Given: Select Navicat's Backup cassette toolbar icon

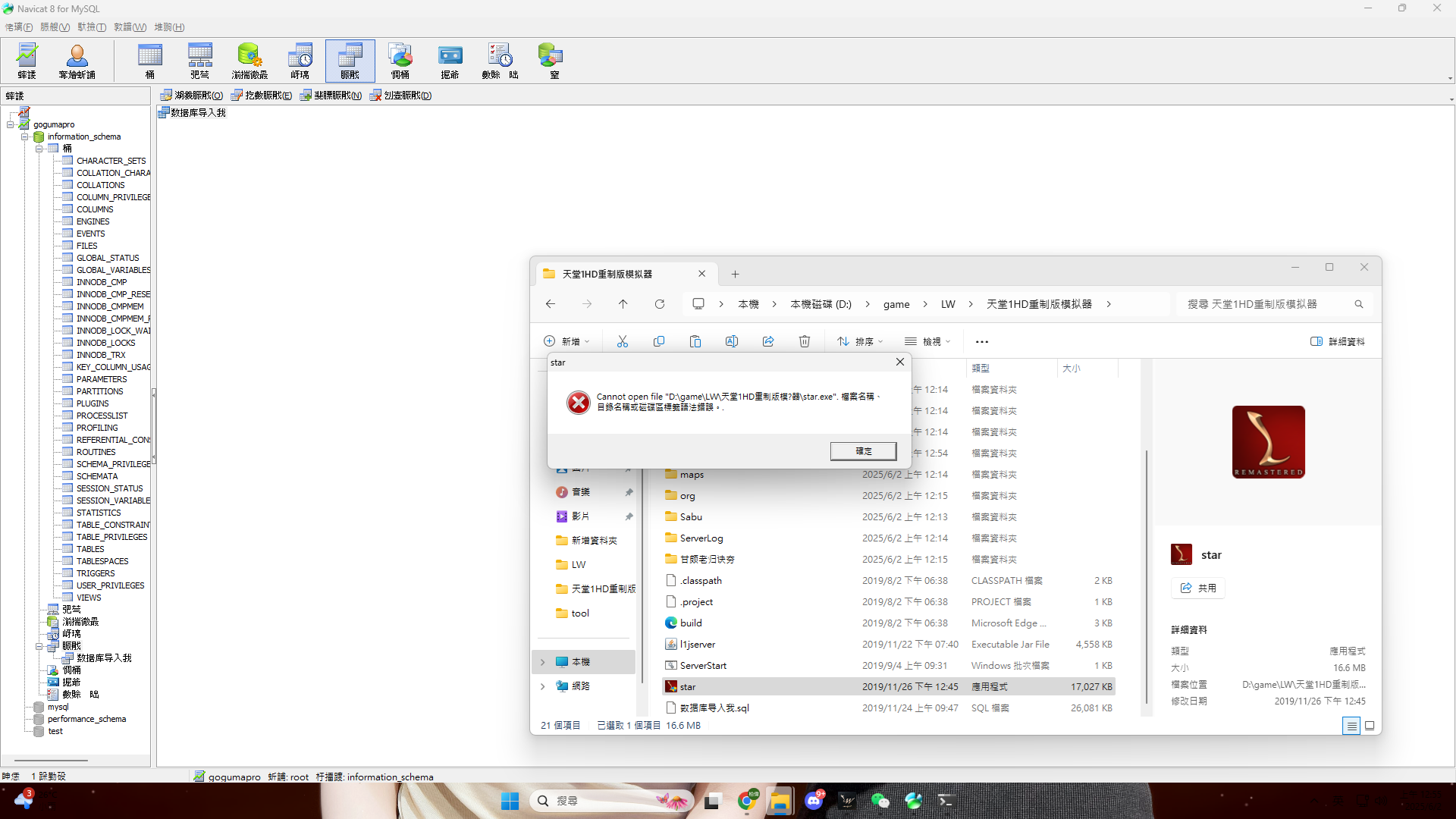Looking at the screenshot, I should tap(450, 61).
